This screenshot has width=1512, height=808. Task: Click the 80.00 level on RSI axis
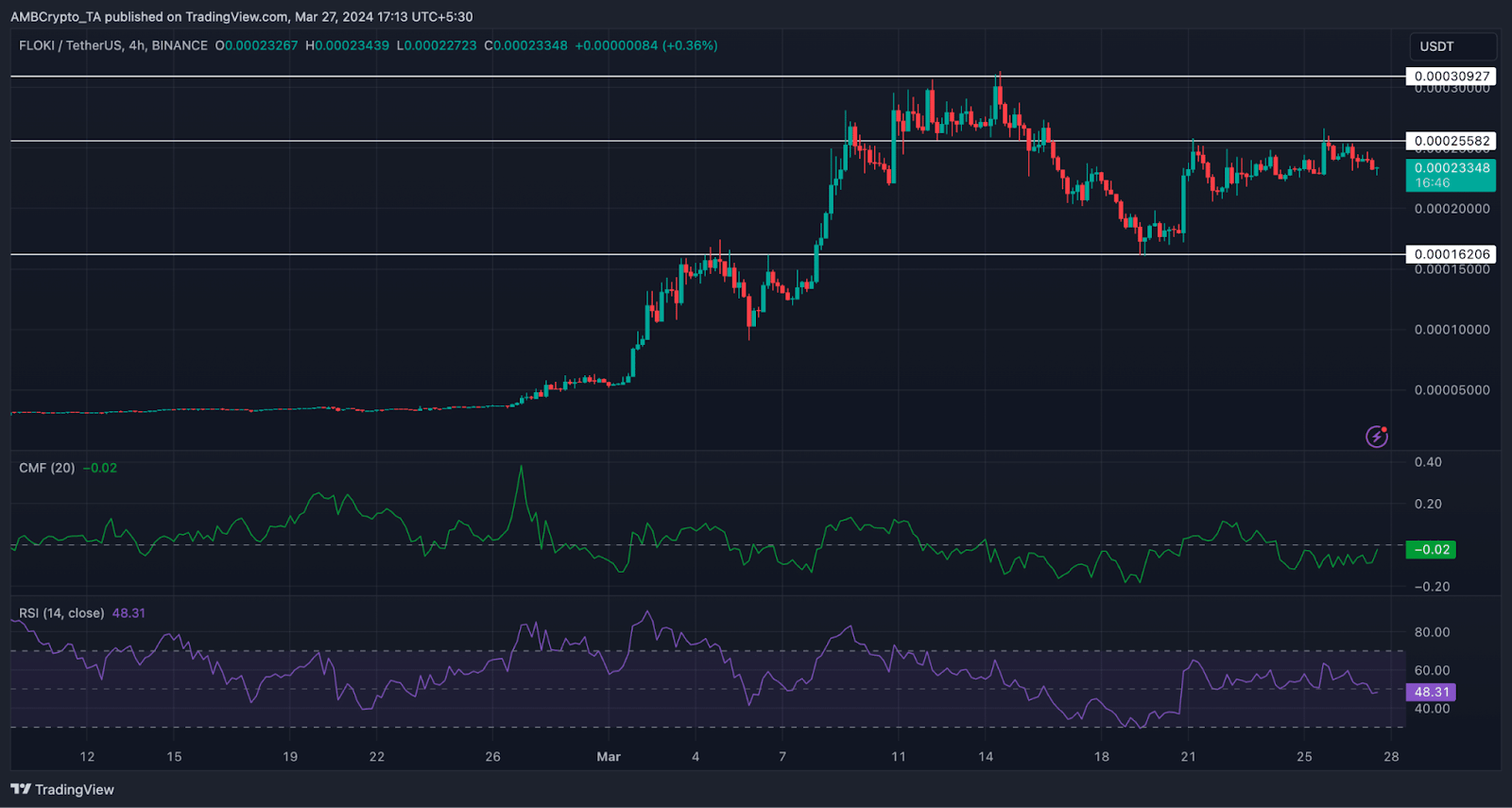1432,632
